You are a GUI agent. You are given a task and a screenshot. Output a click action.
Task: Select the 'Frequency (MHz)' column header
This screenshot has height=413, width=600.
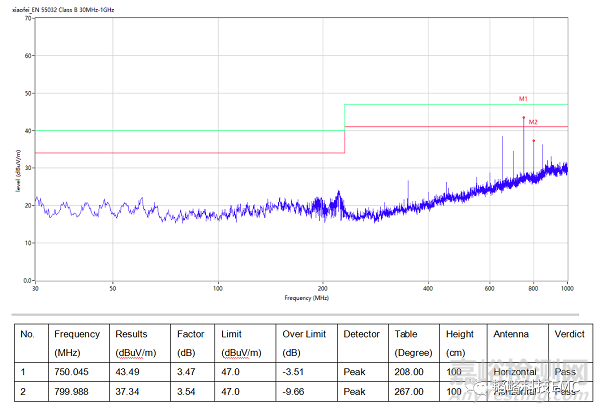[77, 343]
